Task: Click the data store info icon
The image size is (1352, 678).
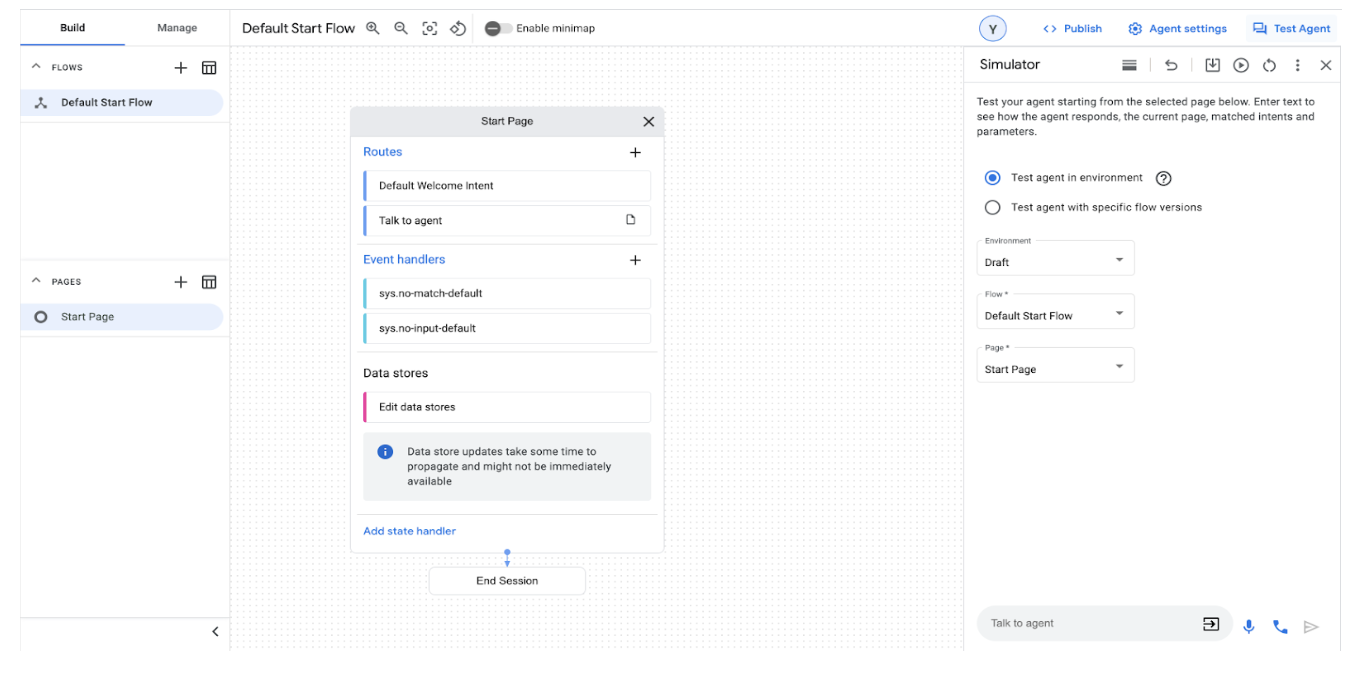Action: (x=385, y=452)
